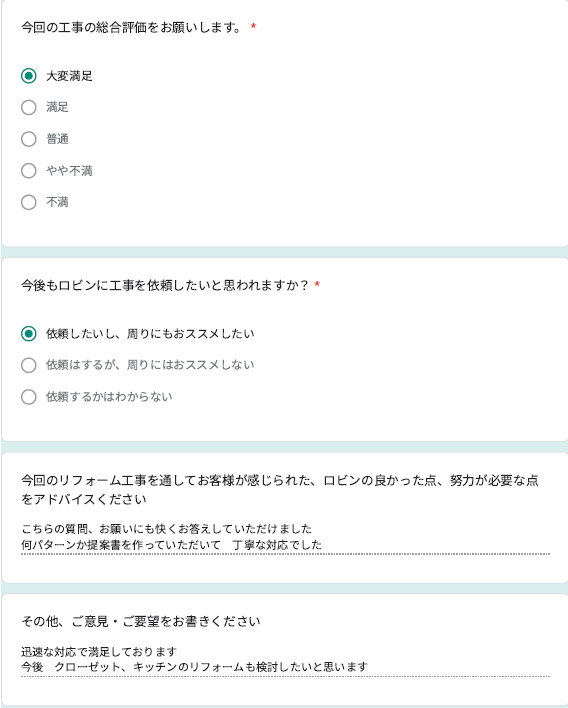The height and width of the screenshot is (708, 568).
Task: Click the その他、ご意見・ご要望 question heading
Action: pyautogui.click(x=140, y=621)
